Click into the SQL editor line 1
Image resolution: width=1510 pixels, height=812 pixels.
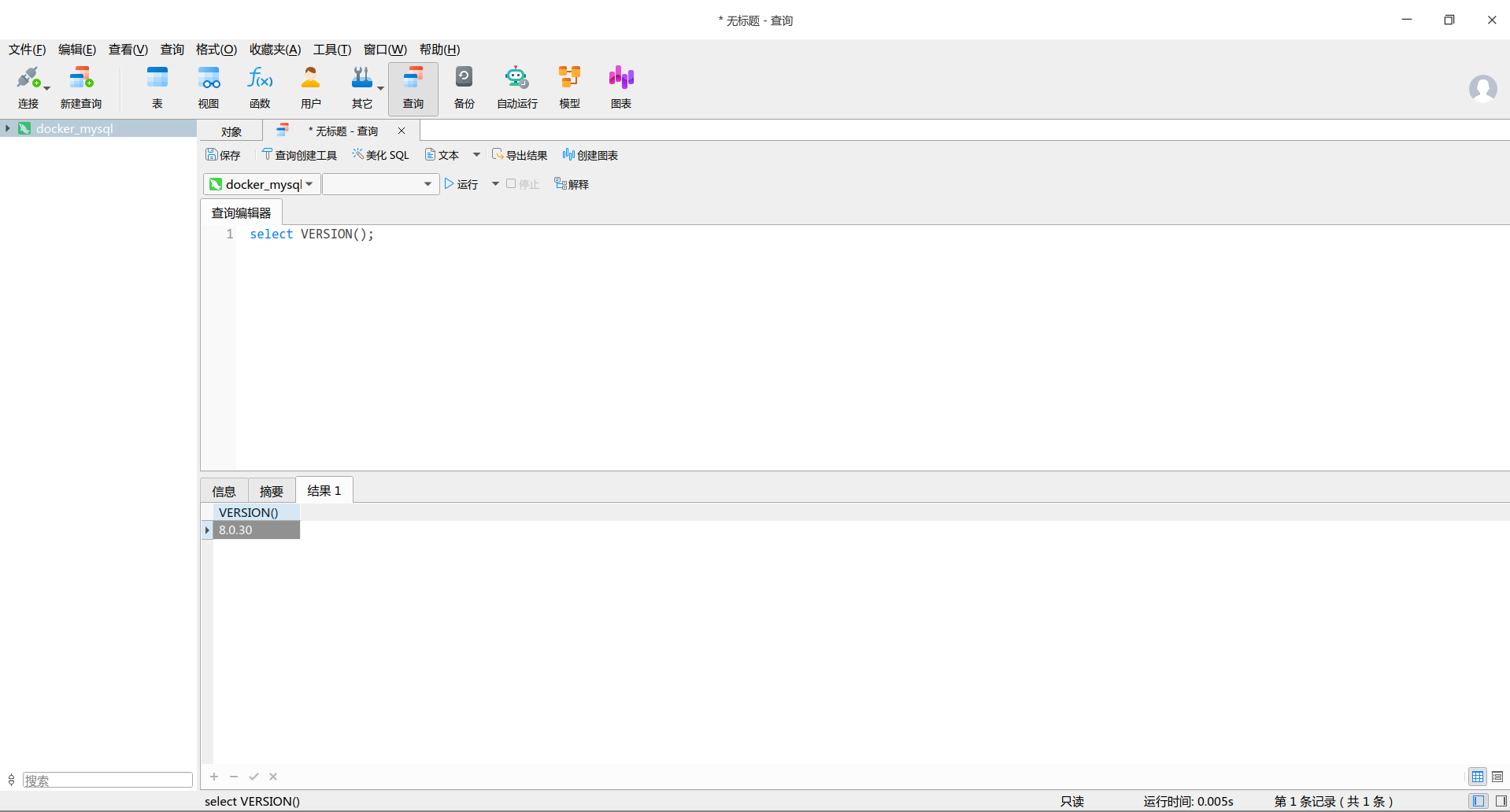coord(312,234)
